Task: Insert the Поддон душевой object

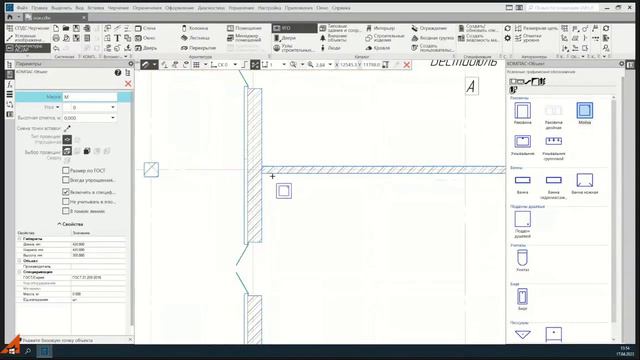Action: point(522,224)
